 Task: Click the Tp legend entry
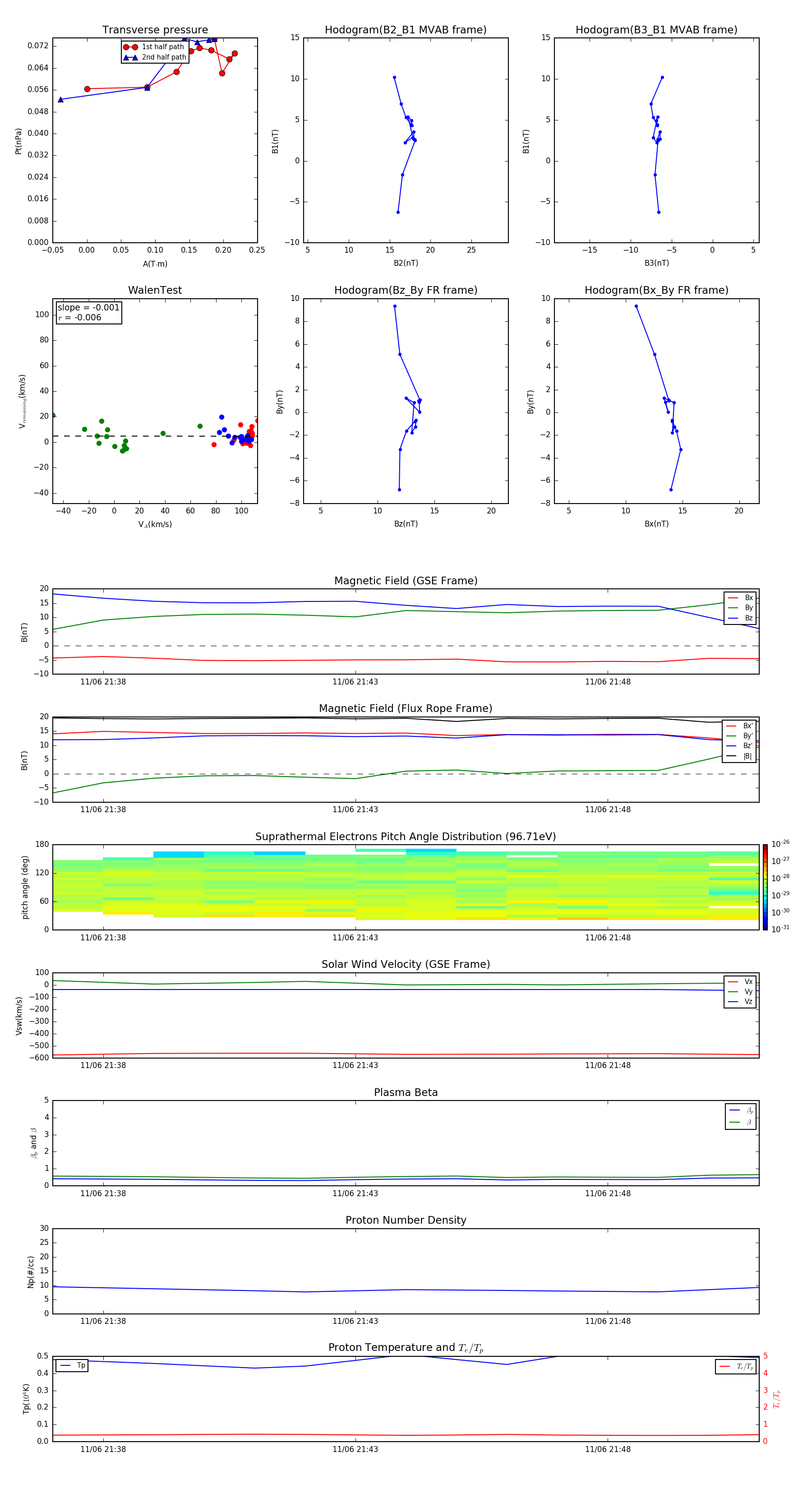(x=72, y=1366)
